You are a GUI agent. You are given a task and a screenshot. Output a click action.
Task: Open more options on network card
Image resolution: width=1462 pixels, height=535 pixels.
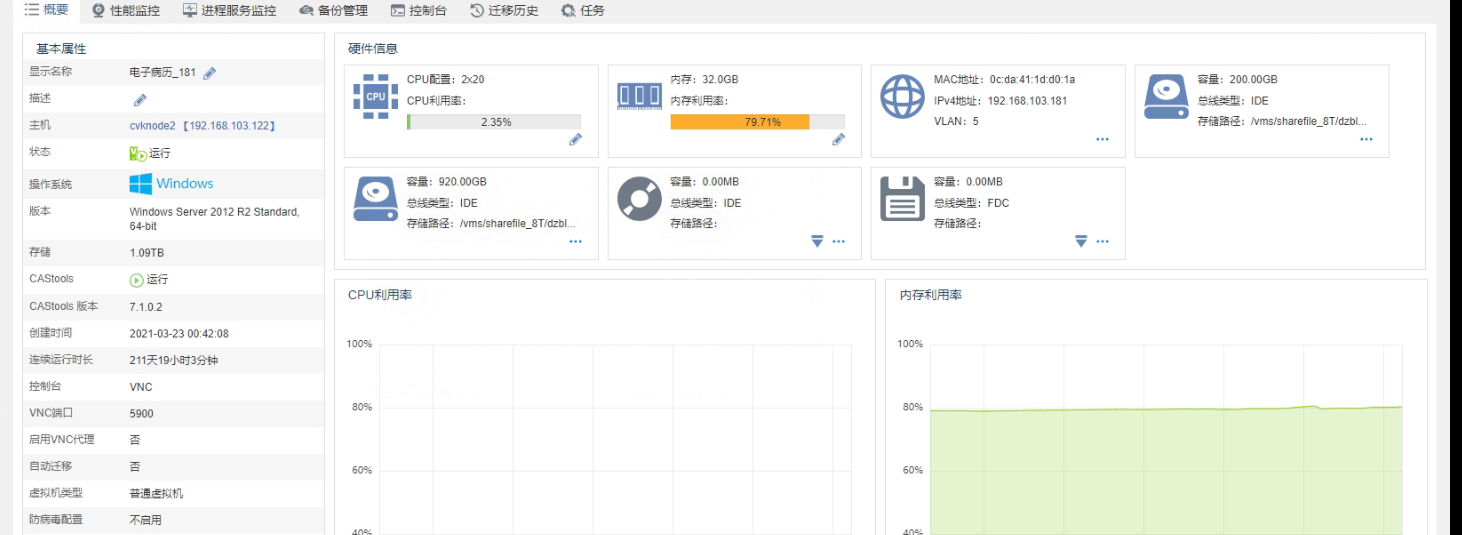tap(1102, 140)
